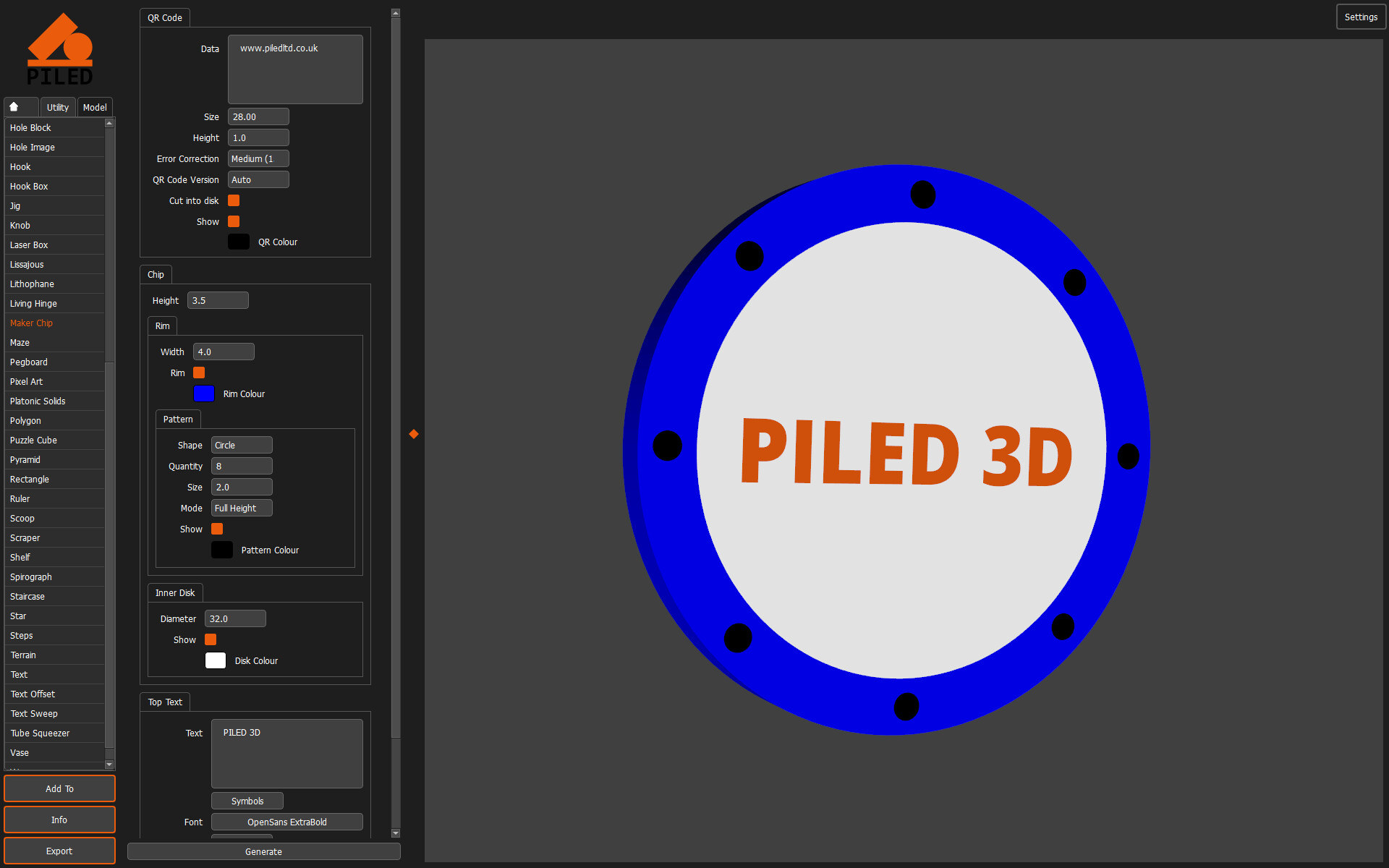Image resolution: width=1389 pixels, height=868 pixels.
Task: Select the QR Code tab
Action: (x=165, y=17)
